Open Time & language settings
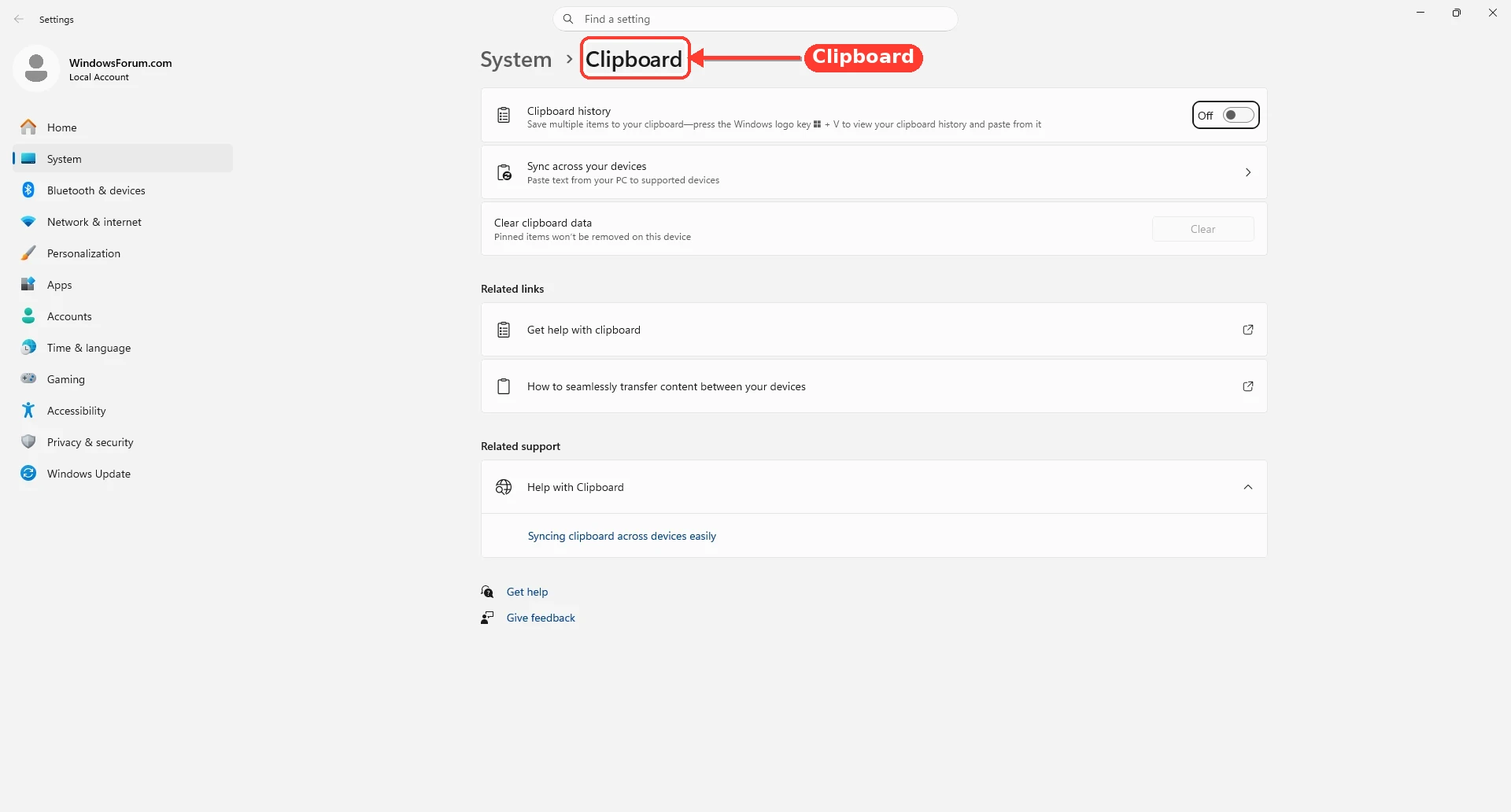Viewport: 1511px width, 812px height. pos(123,347)
